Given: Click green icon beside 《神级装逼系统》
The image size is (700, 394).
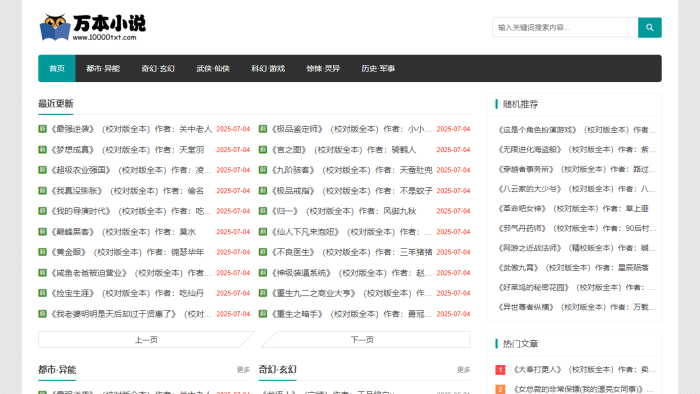Looking at the screenshot, I should click(x=263, y=273).
